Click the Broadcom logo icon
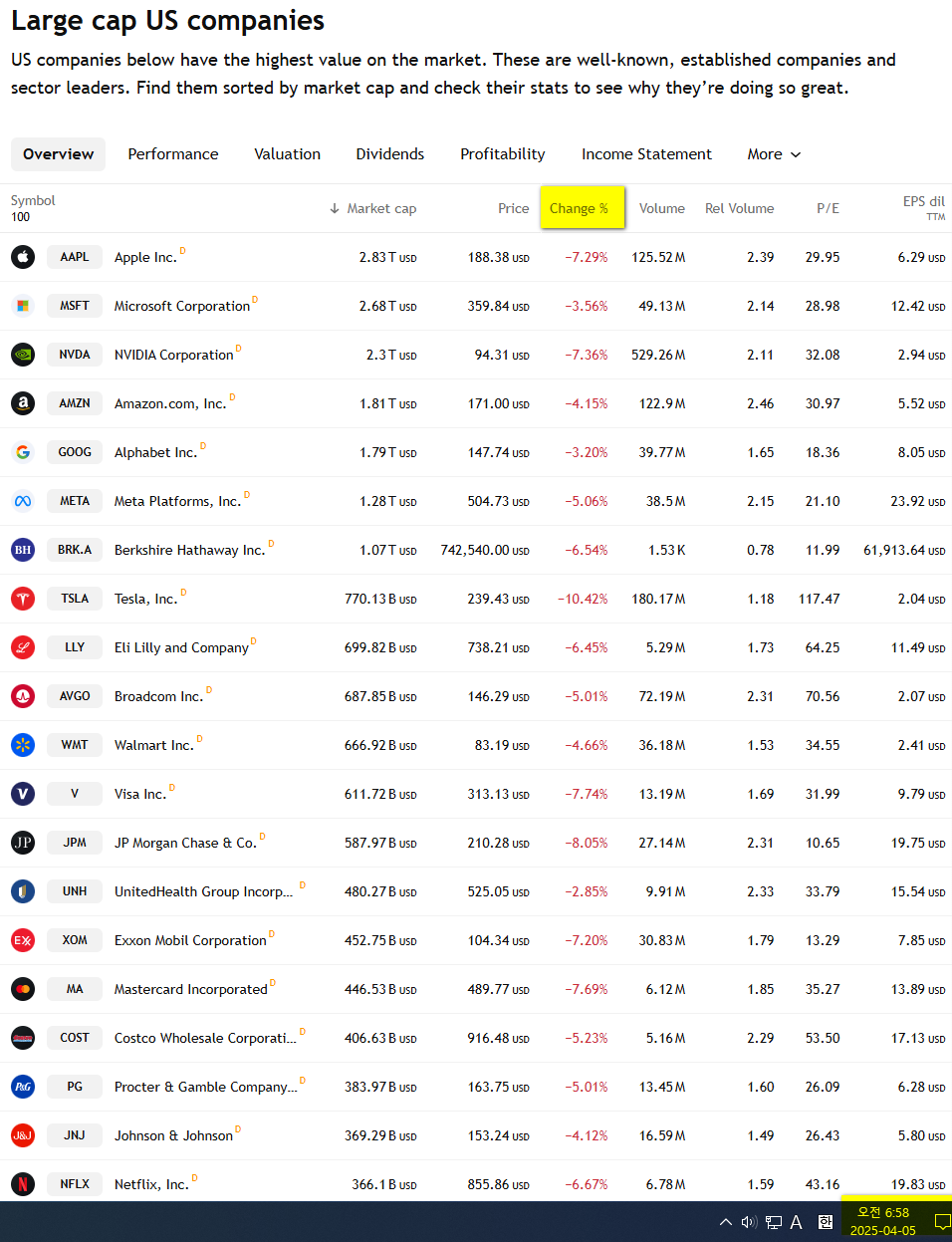952x1242 pixels. click(x=23, y=696)
